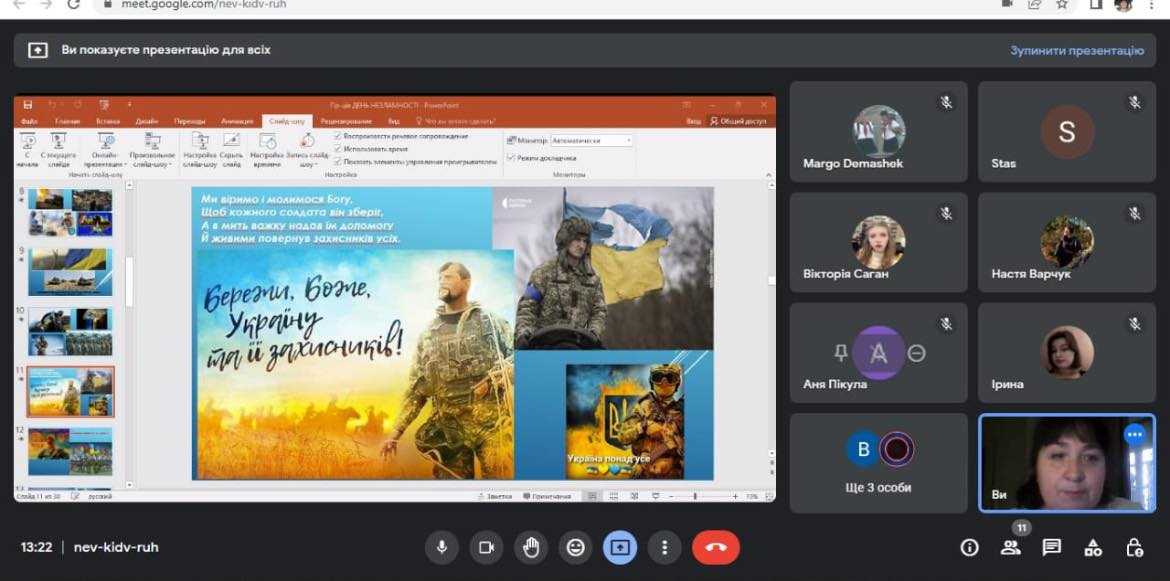Open meeting details info icon
This screenshot has width=1170, height=581.
[969, 547]
